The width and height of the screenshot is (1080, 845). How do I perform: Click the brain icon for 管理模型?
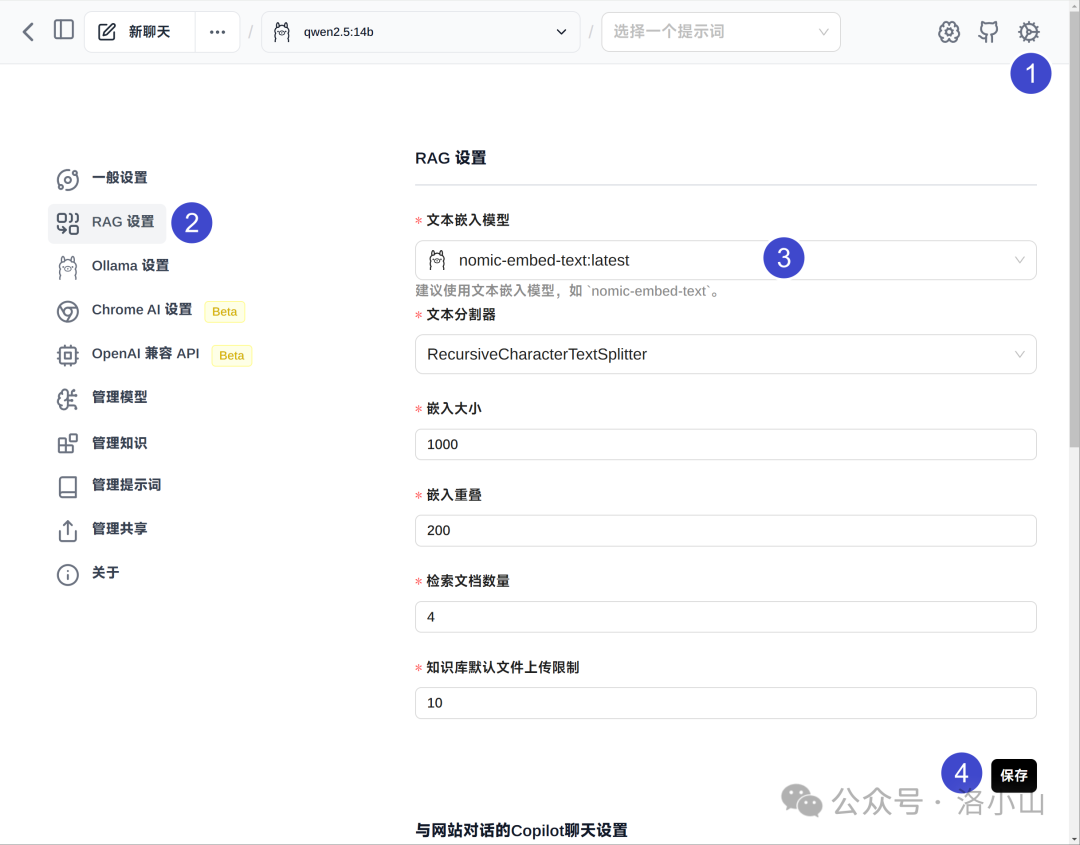point(68,399)
